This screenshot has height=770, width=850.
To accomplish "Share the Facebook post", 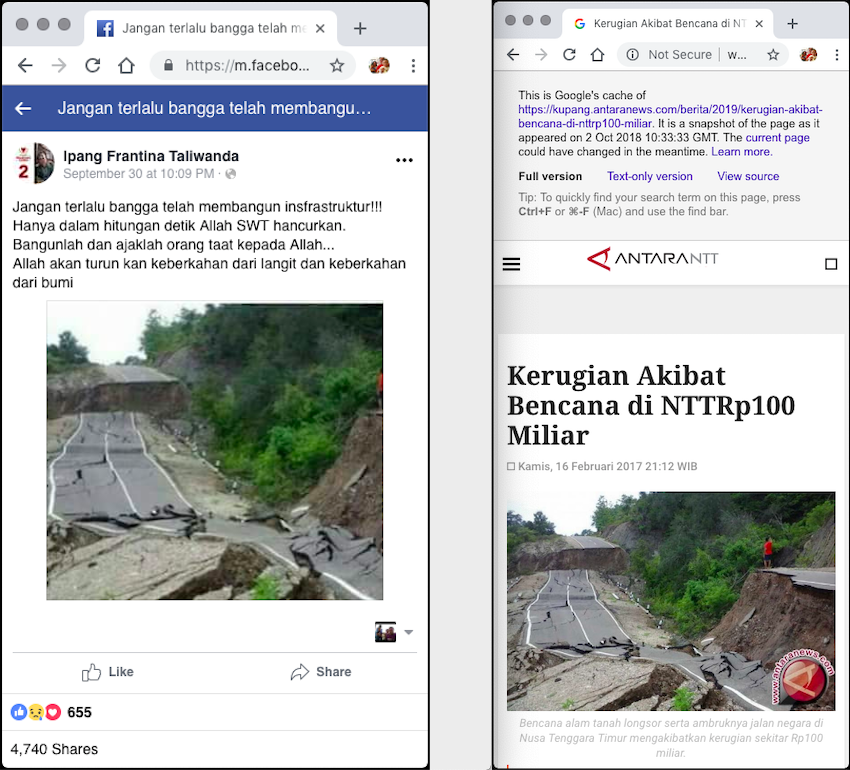I will pyautogui.click(x=320, y=672).
